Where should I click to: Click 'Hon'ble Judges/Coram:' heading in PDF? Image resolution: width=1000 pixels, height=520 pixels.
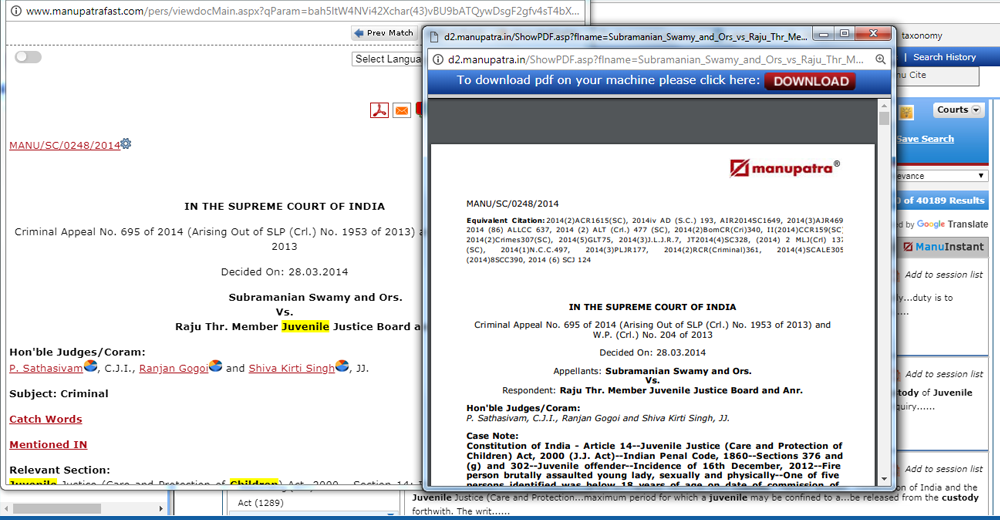(x=523, y=408)
